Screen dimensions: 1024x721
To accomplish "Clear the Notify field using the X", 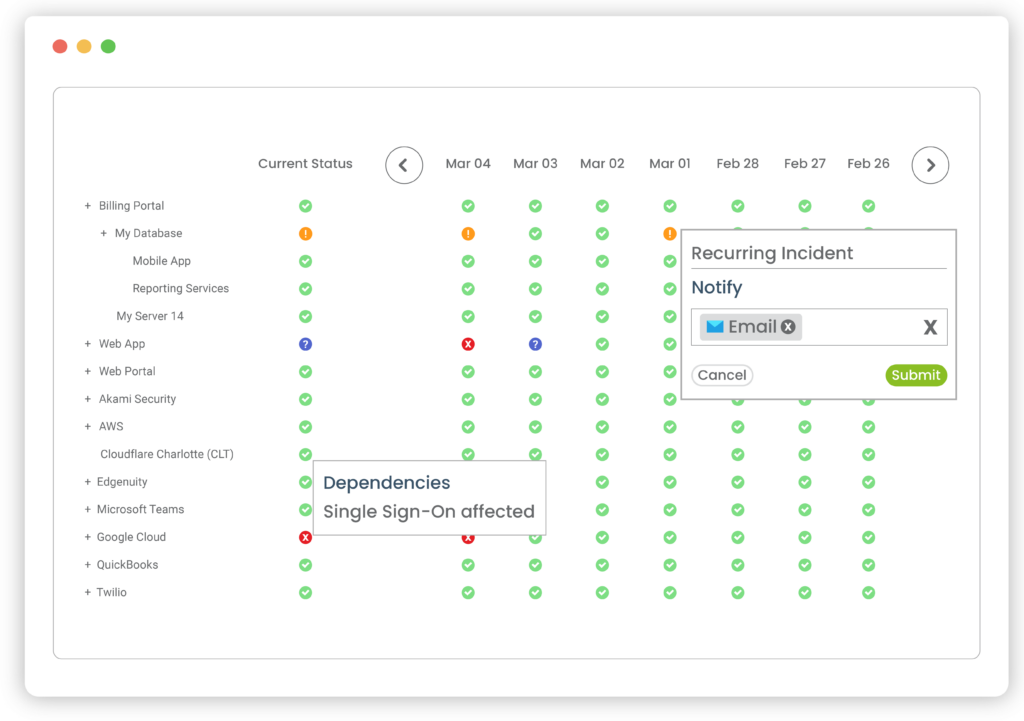I will 930,326.
